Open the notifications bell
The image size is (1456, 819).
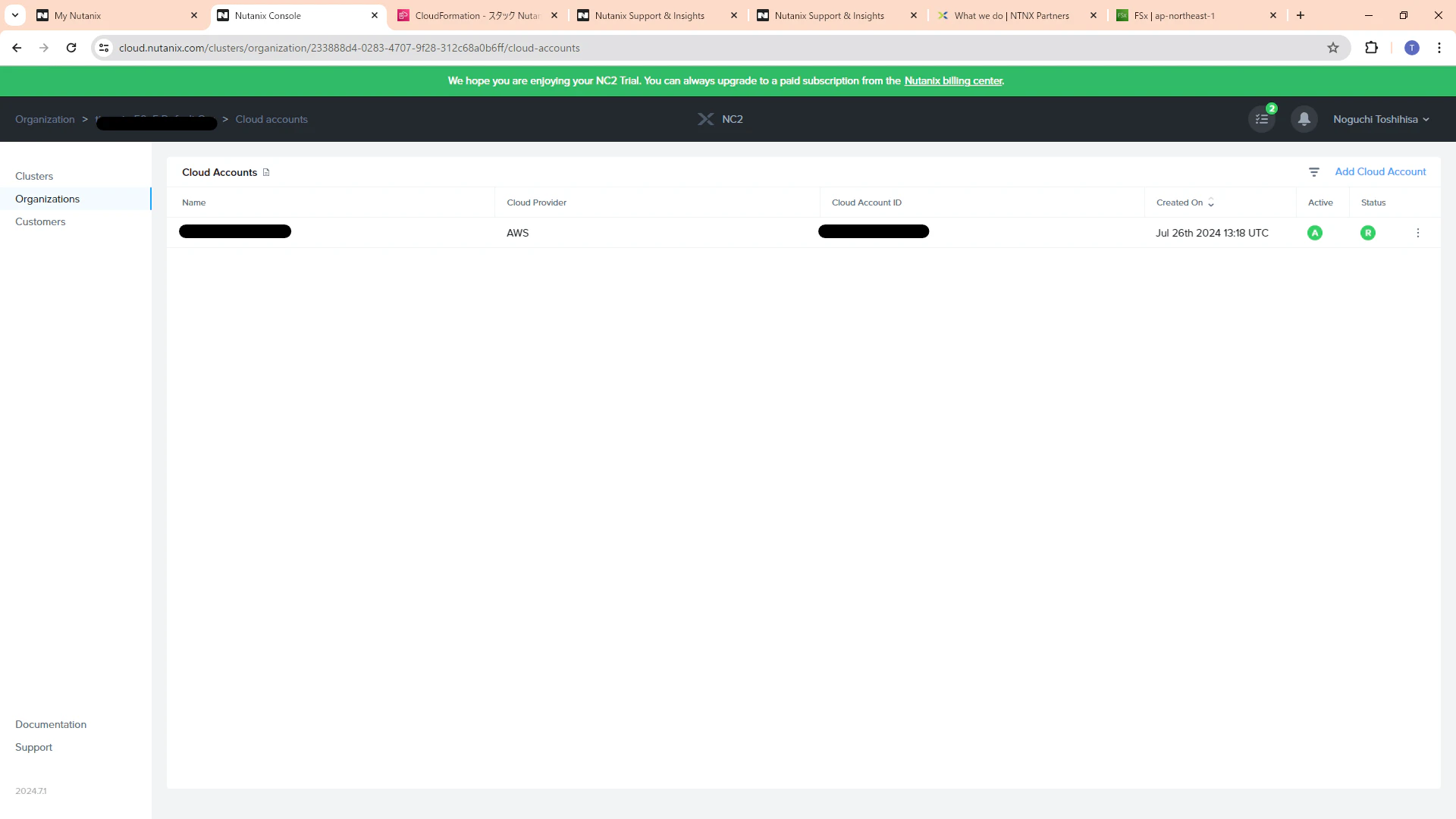1304,119
